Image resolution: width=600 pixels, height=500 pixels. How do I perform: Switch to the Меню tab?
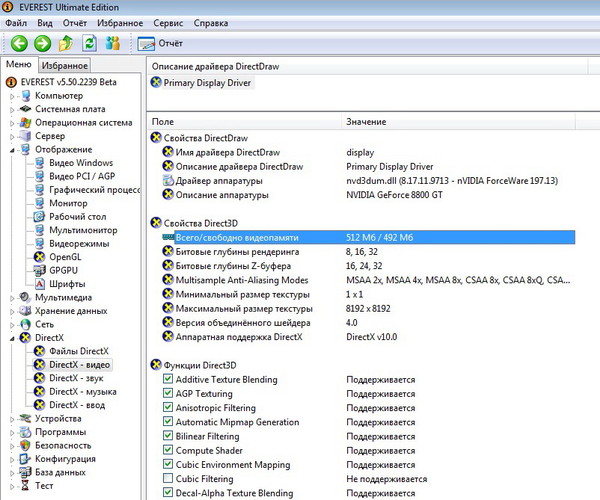coord(19,64)
